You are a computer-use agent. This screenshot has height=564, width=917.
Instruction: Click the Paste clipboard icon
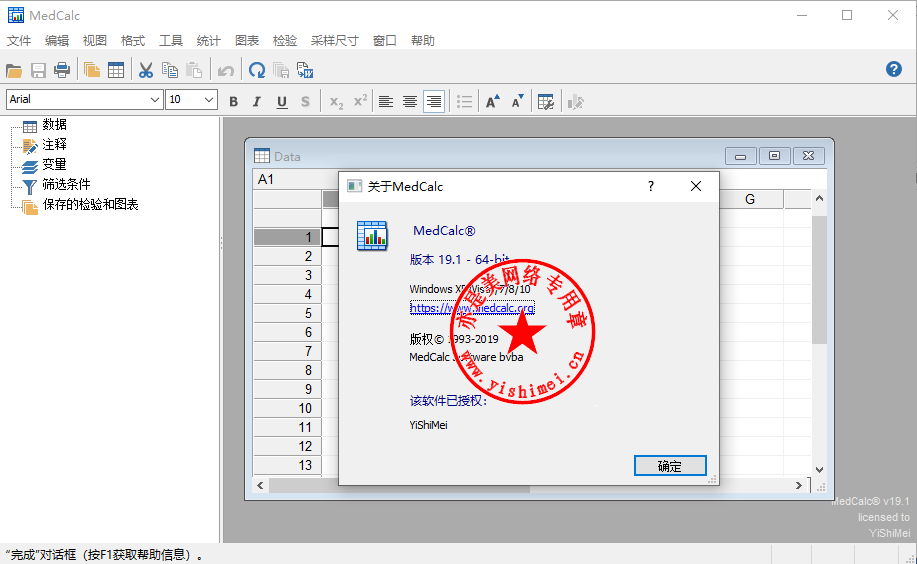pyautogui.click(x=194, y=71)
